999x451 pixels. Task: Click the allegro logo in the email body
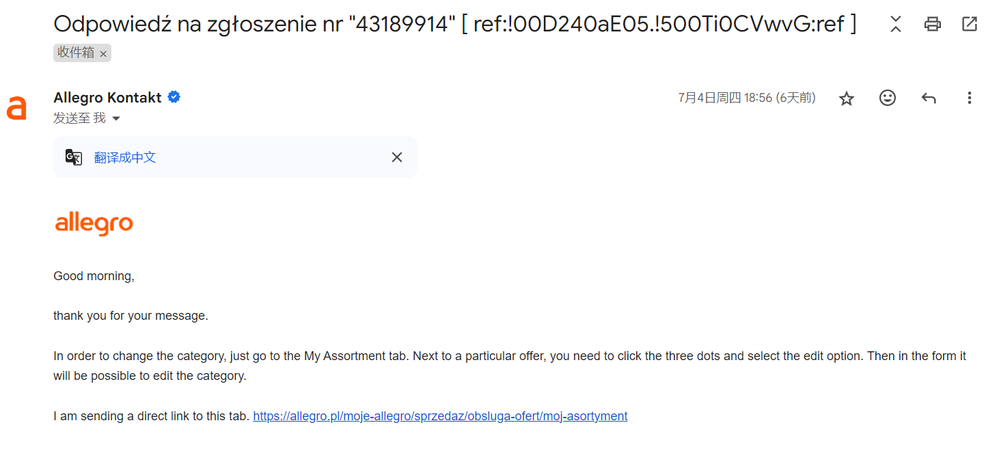coord(94,225)
